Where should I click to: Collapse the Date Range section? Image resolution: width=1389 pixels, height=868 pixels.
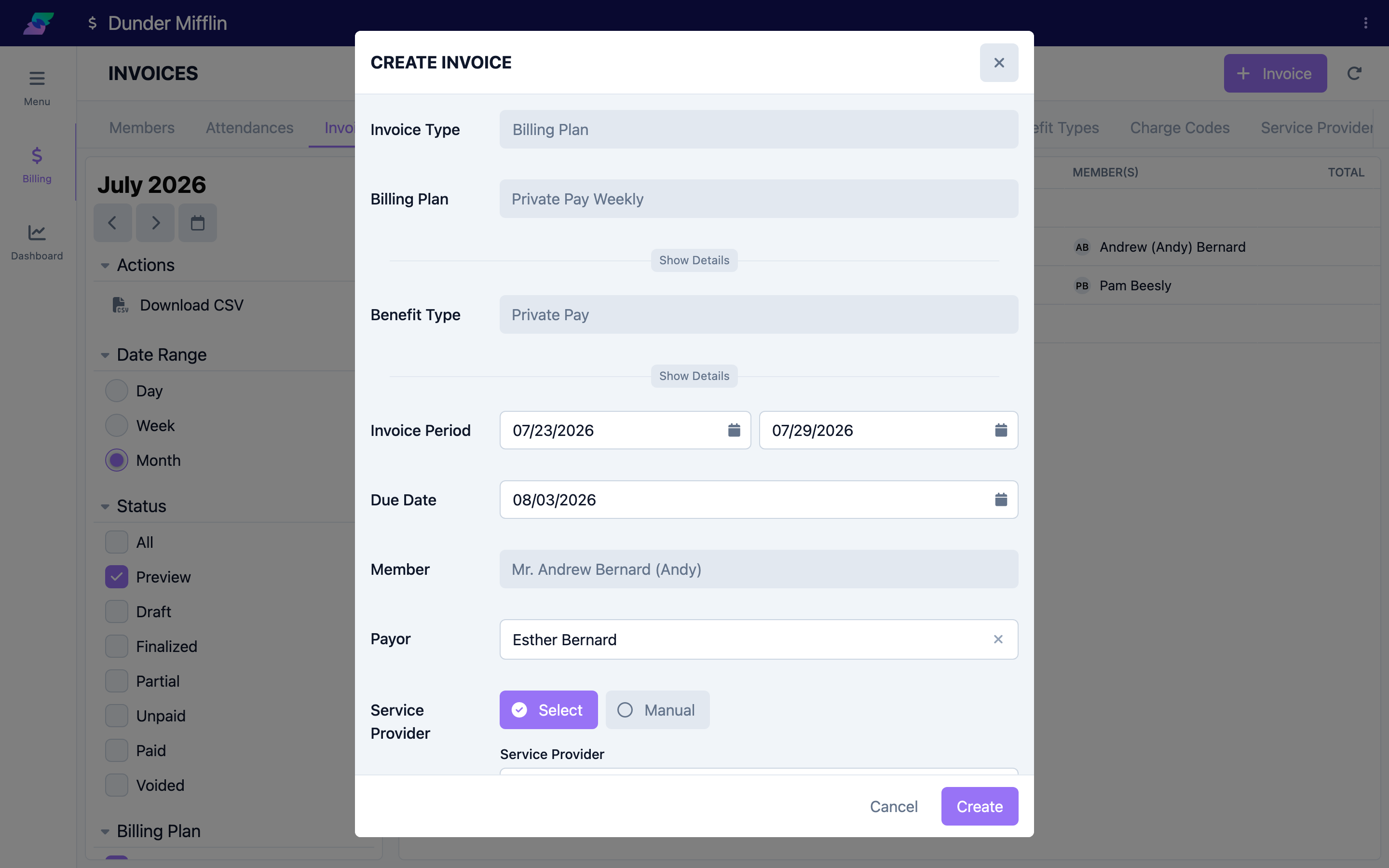pos(105,355)
